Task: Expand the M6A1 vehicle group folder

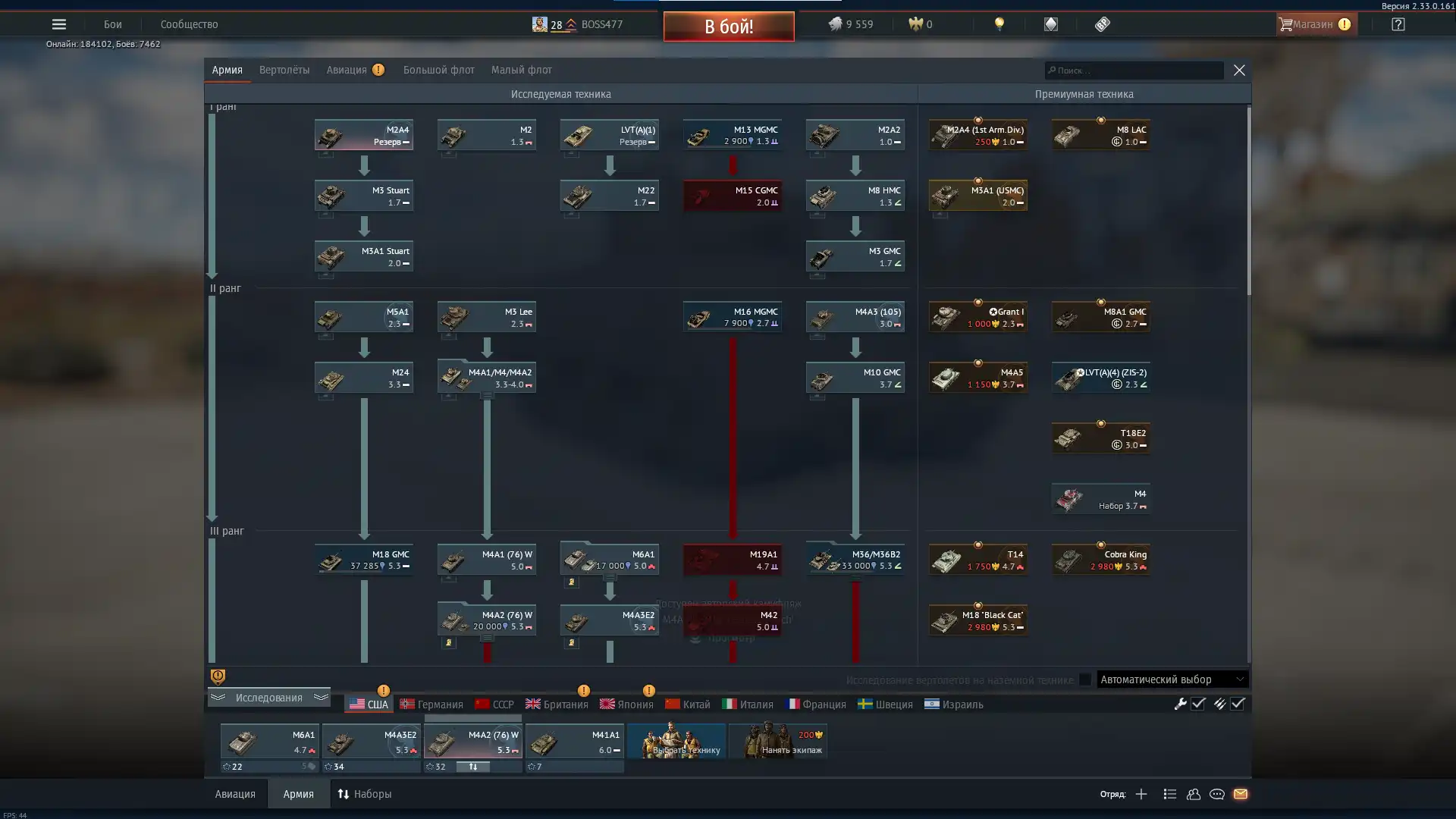Action: tap(610, 559)
